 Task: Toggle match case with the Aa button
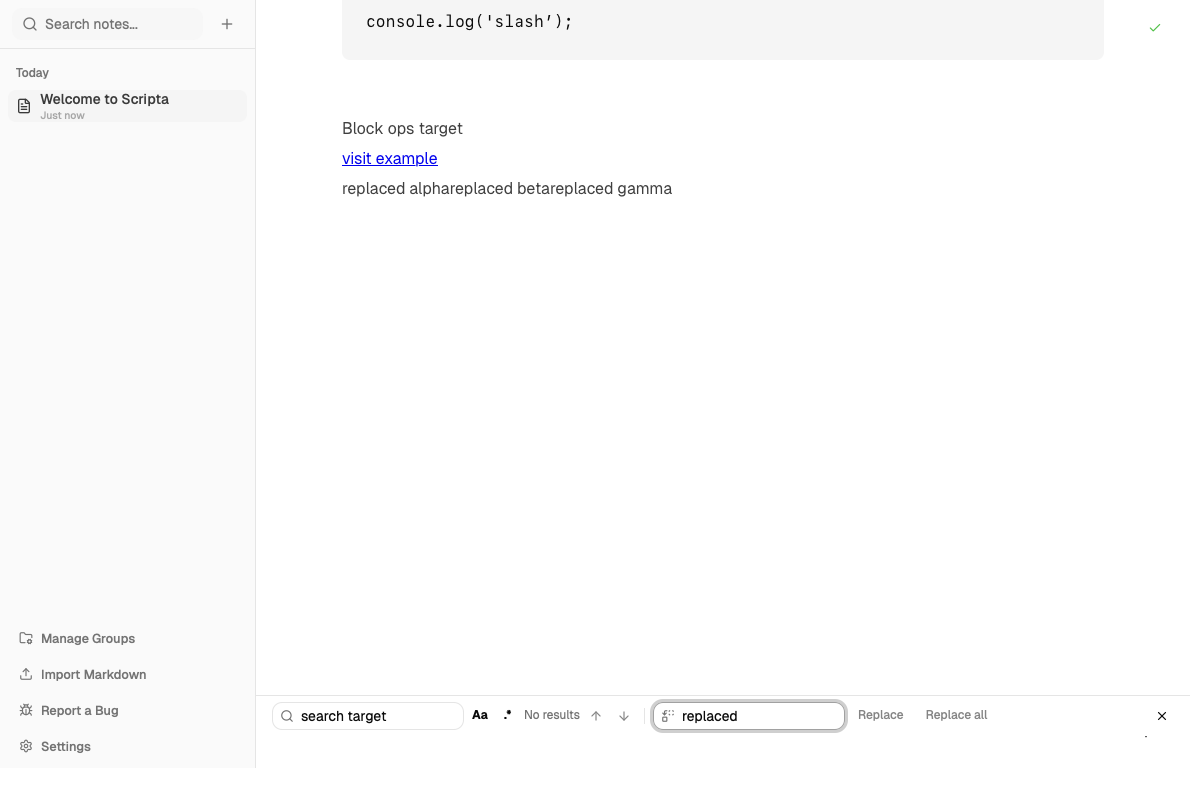point(479,714)
